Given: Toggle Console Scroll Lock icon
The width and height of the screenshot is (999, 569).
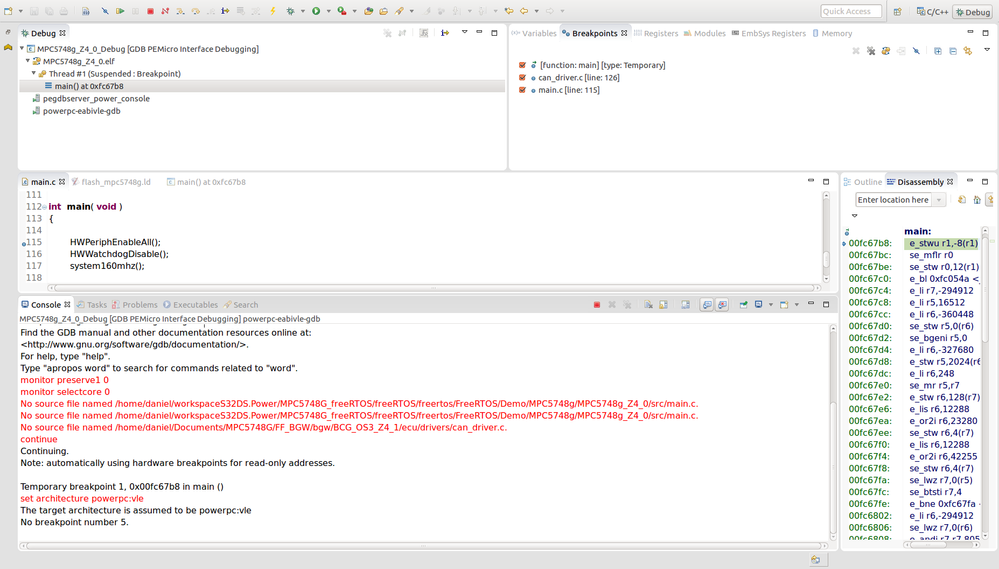Looking at the screenshot, I should (x=663, y=305).
